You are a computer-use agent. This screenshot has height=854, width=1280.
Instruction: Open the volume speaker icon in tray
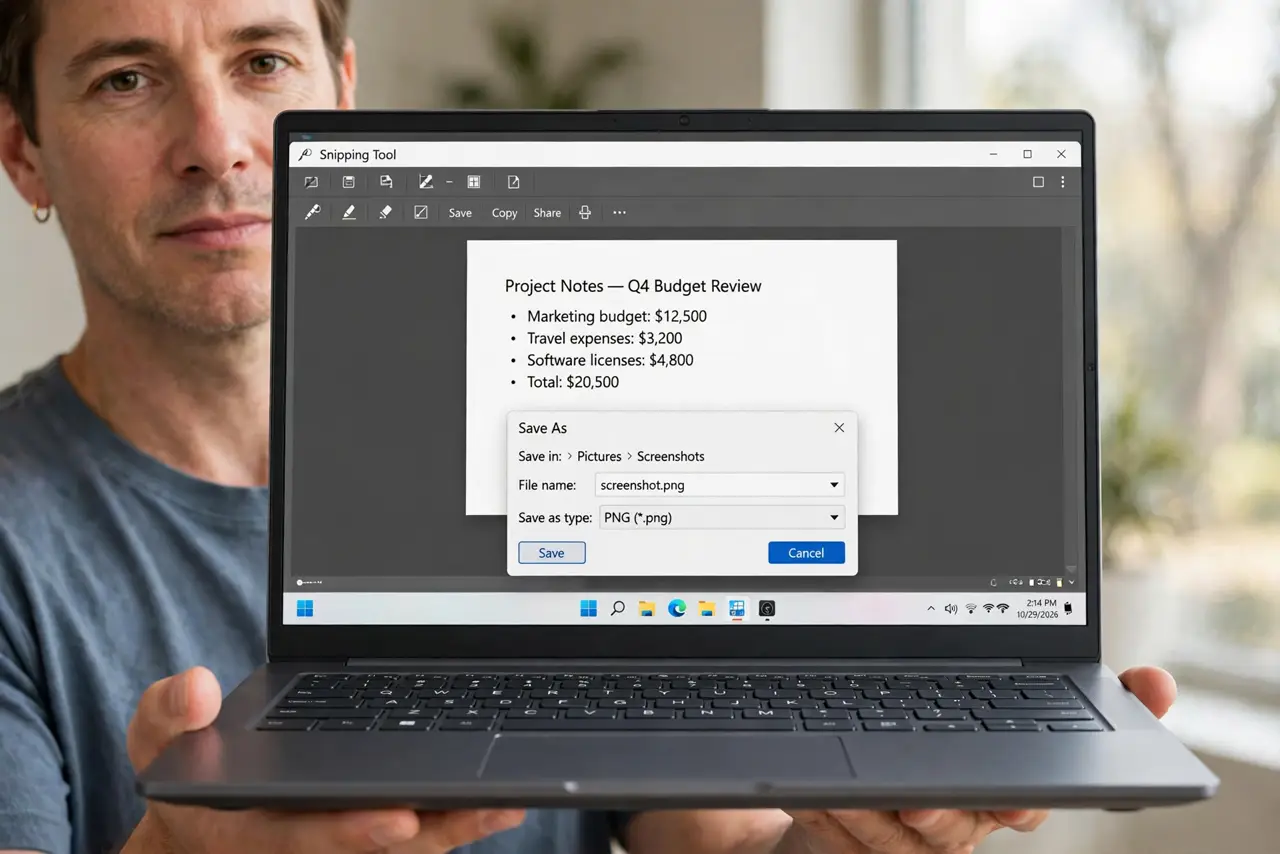(x=950, y=608)
